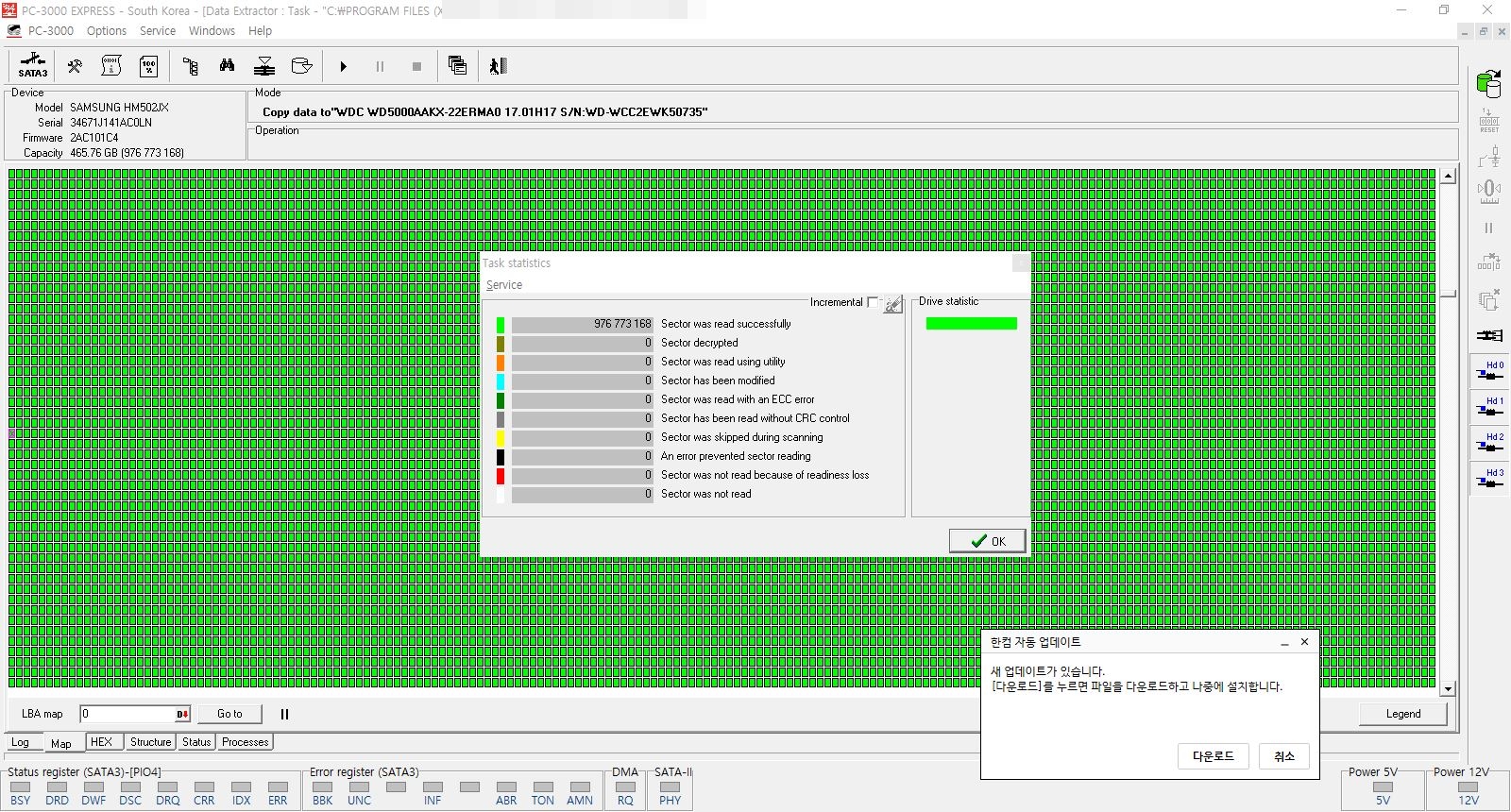Click the map scrollbar up arrow
1511x812 pixels.
[x=1448, y=177]
